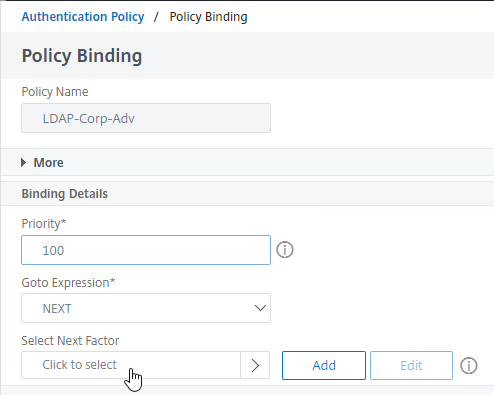Click the Edit button for Next Factor

pyautogui.click(x=411, y=365)
